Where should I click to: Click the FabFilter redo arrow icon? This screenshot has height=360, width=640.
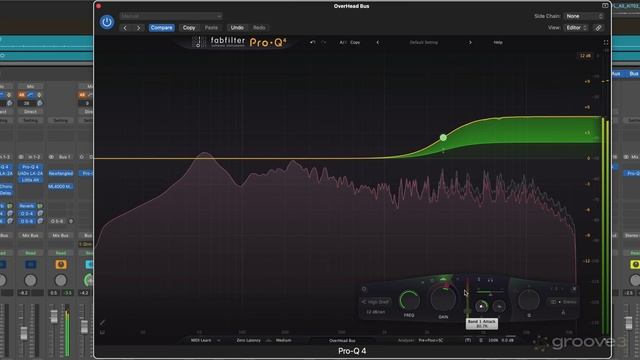click(x=324, y=42)
